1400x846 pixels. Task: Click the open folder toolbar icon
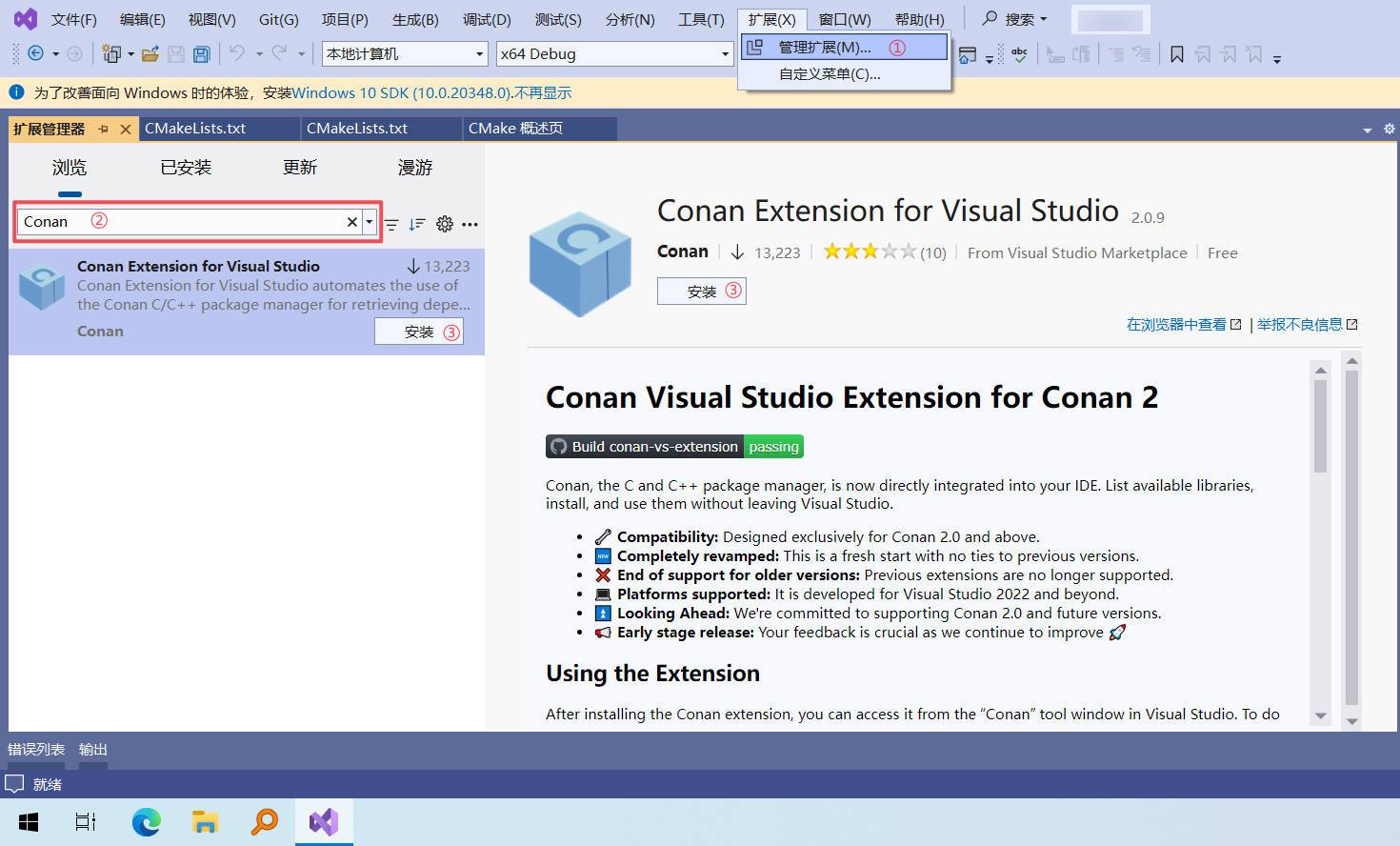[150, 54]
